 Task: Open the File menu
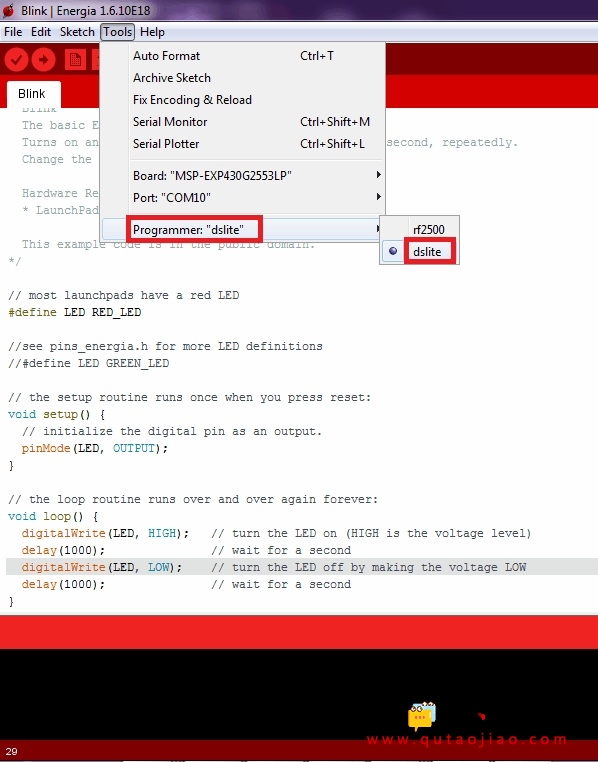[x=13, y=32]
